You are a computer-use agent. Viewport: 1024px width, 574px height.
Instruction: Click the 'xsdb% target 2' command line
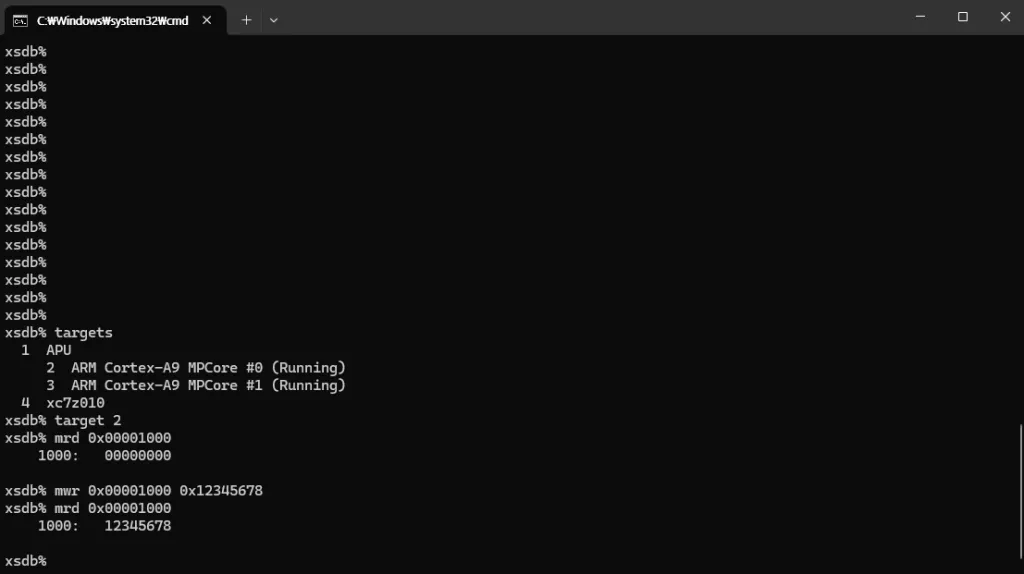click(63, 421)
